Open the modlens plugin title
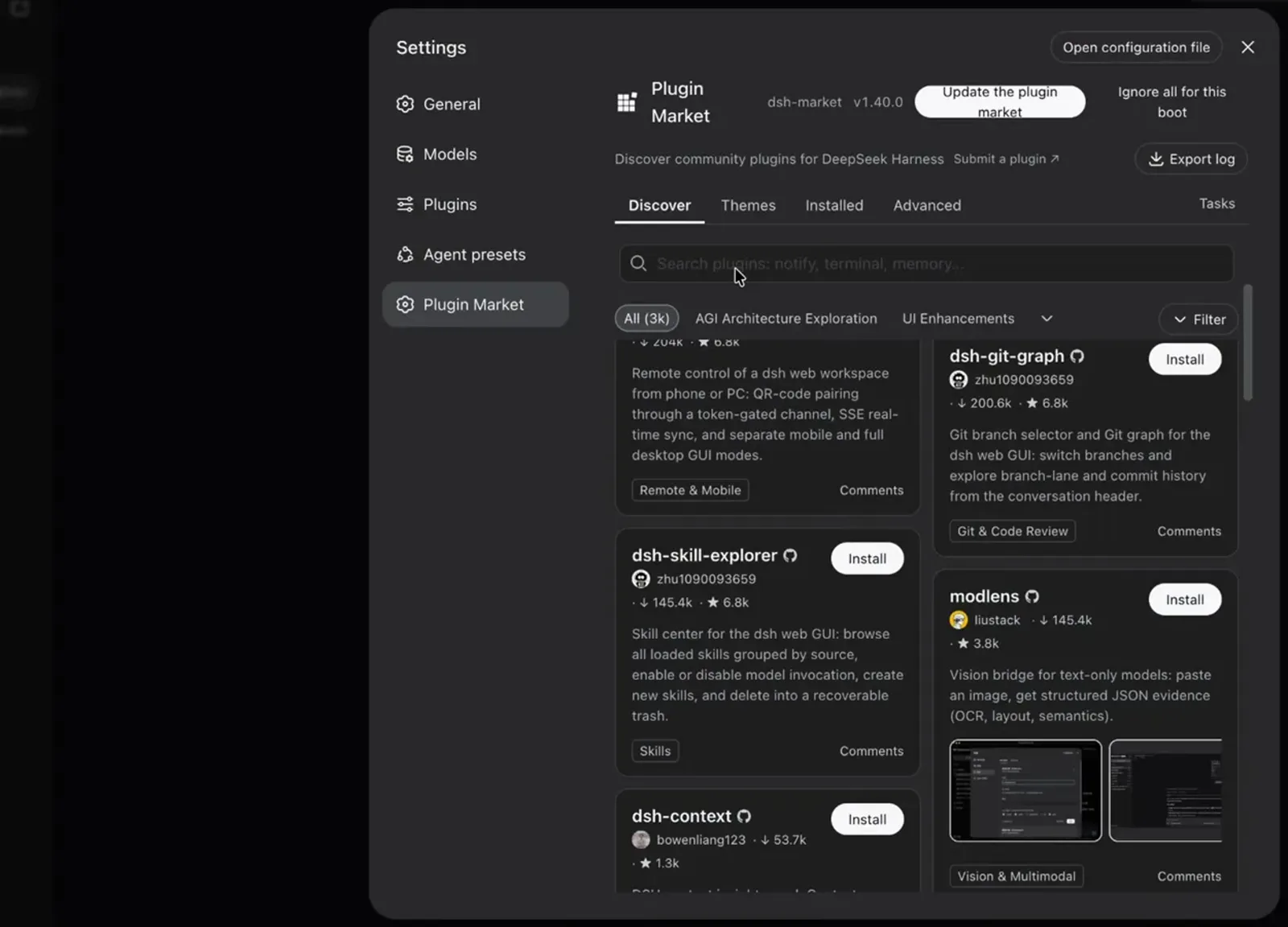The width and height of the screenshot is (1288, 927). point(985,596)
